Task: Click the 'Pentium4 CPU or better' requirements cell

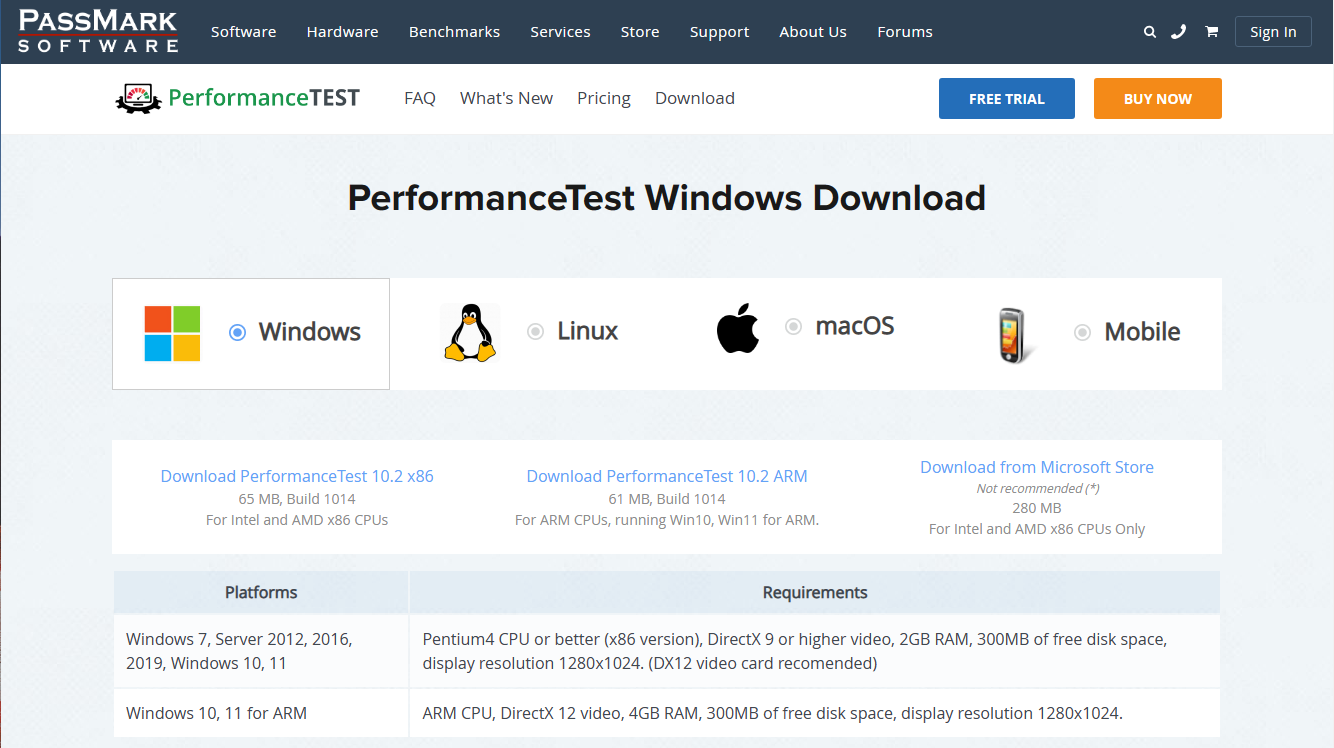Action: click(x=815, y=651)
